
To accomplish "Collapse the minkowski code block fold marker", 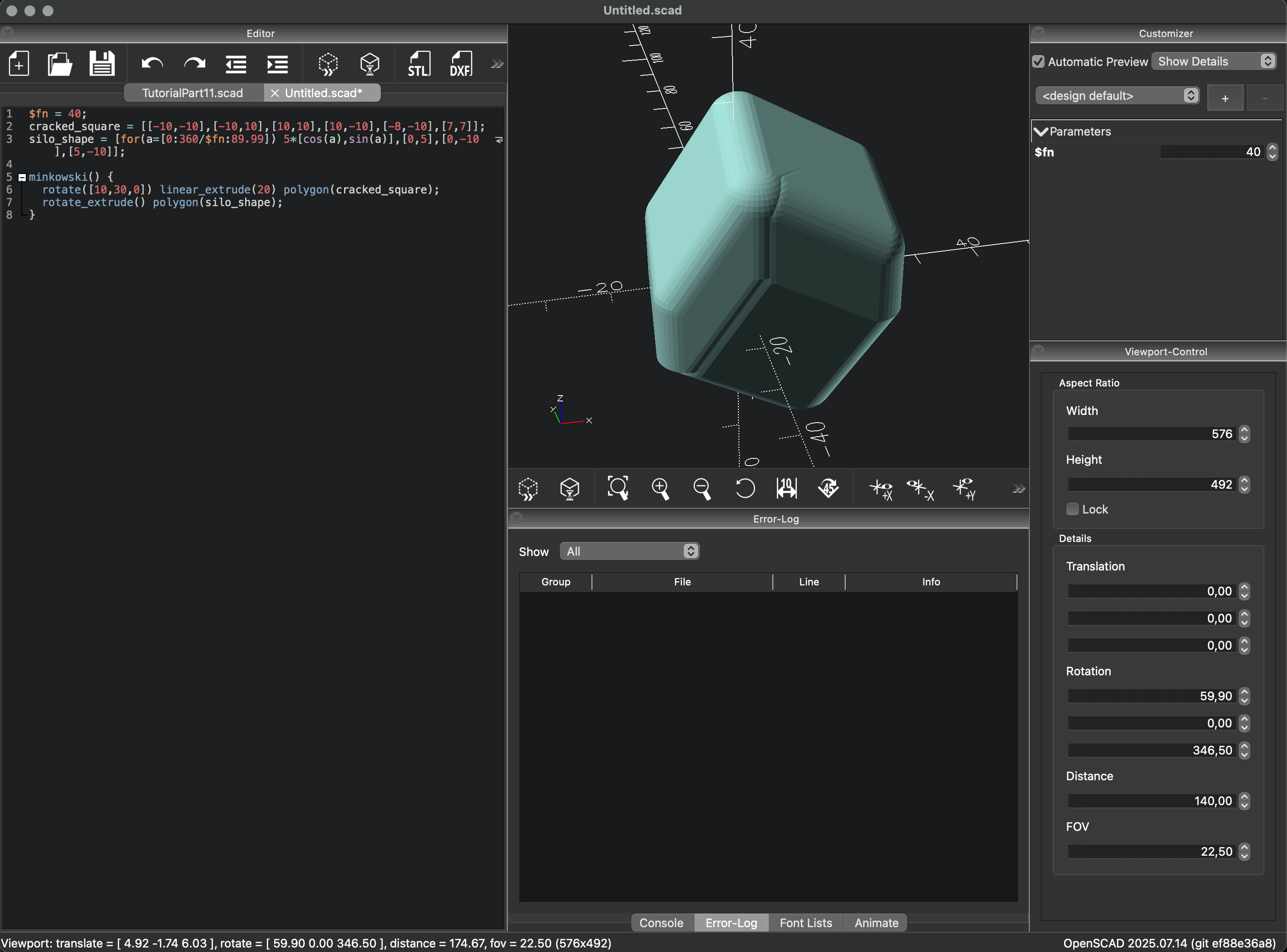I will 22,178.
